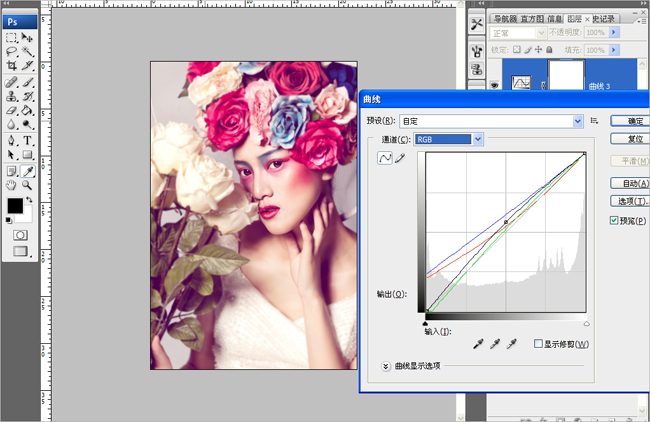This screenshot has width=650, height=422.
Task: Open the 填充 fill slider arrow
Action: [x=614, y=50]
